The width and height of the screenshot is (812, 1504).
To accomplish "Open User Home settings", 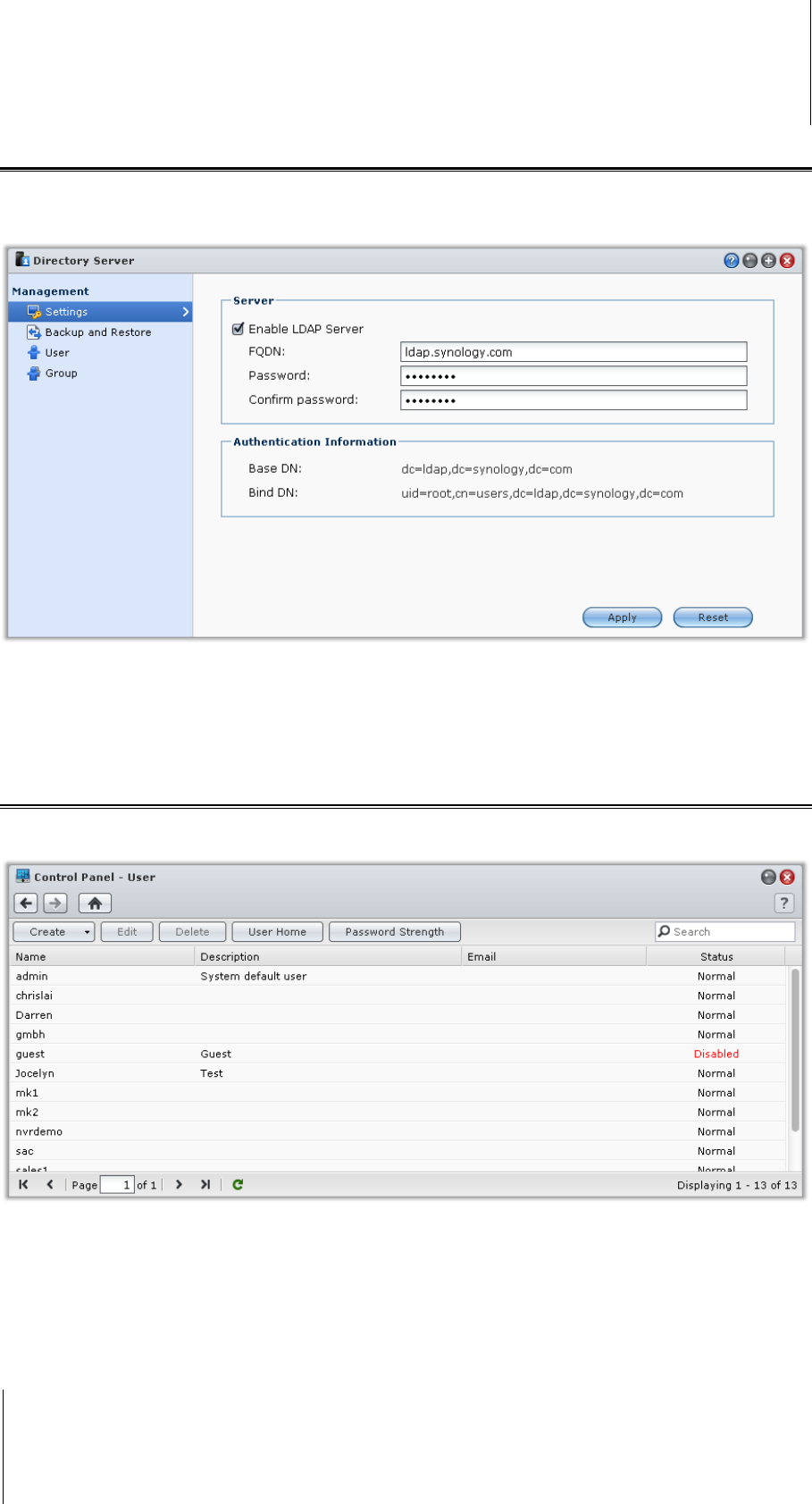I will [277, 932].
